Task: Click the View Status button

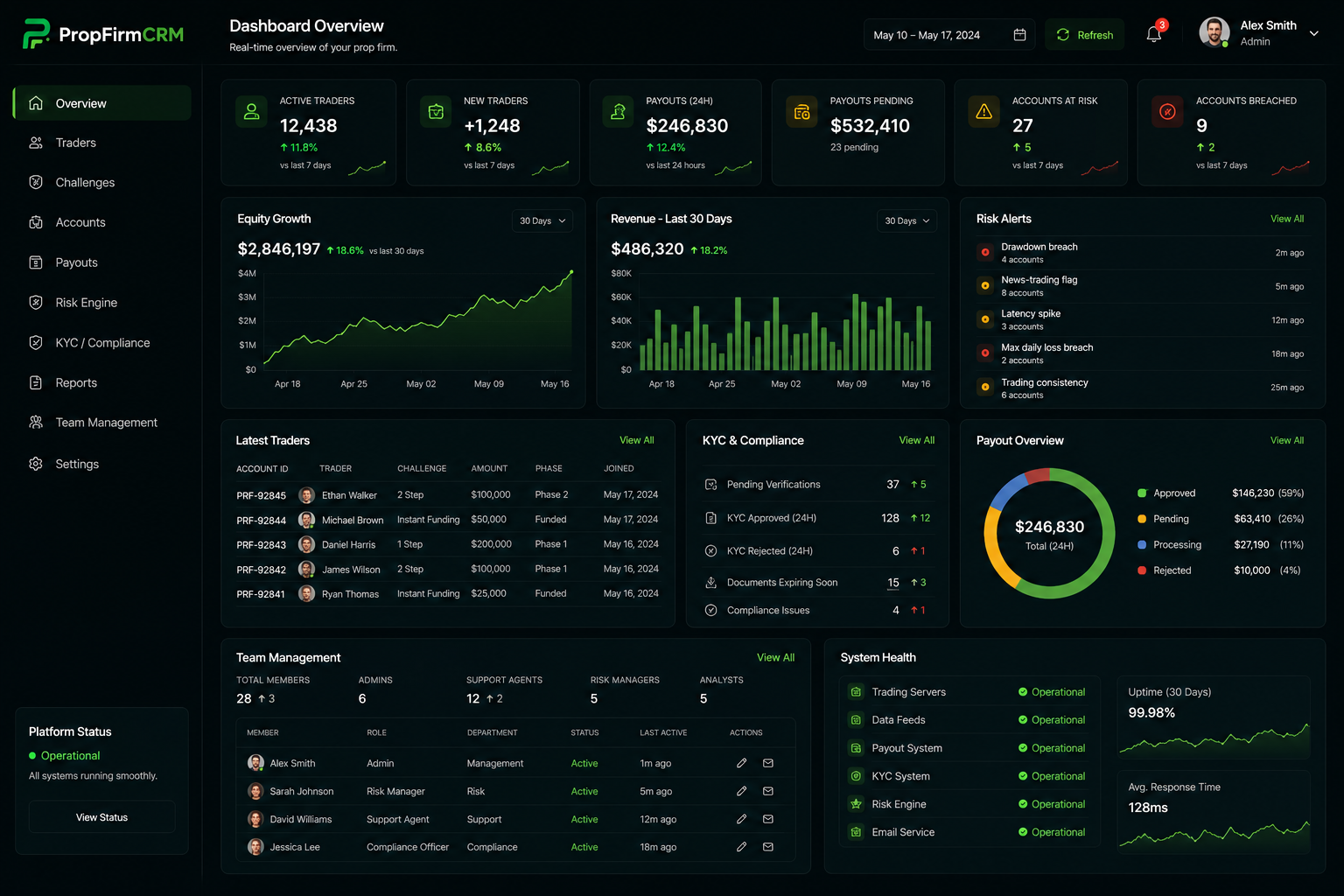Action: coord(101,817)
